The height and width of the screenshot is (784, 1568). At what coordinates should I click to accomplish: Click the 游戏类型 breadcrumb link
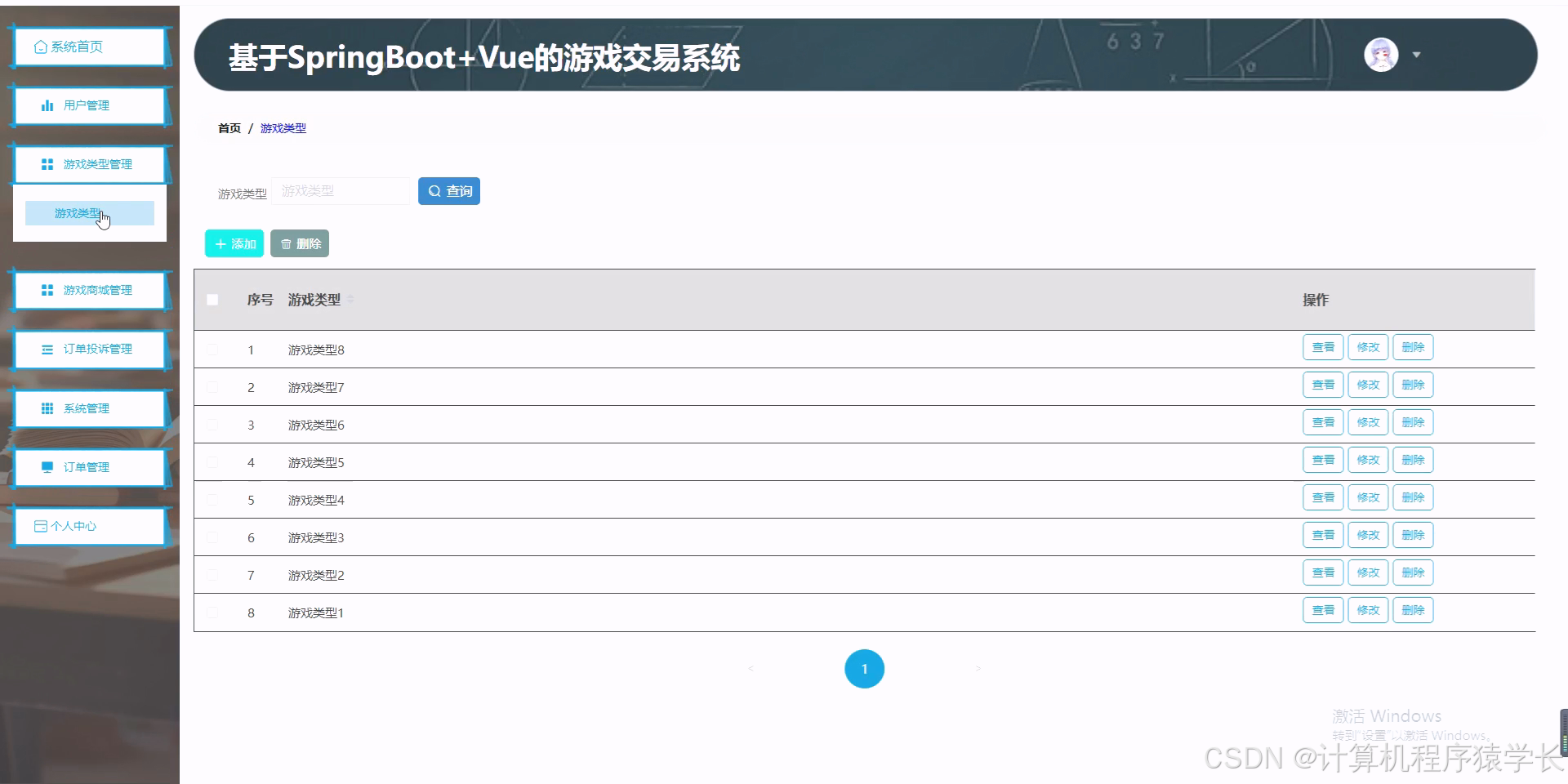[x=283, y=128]
